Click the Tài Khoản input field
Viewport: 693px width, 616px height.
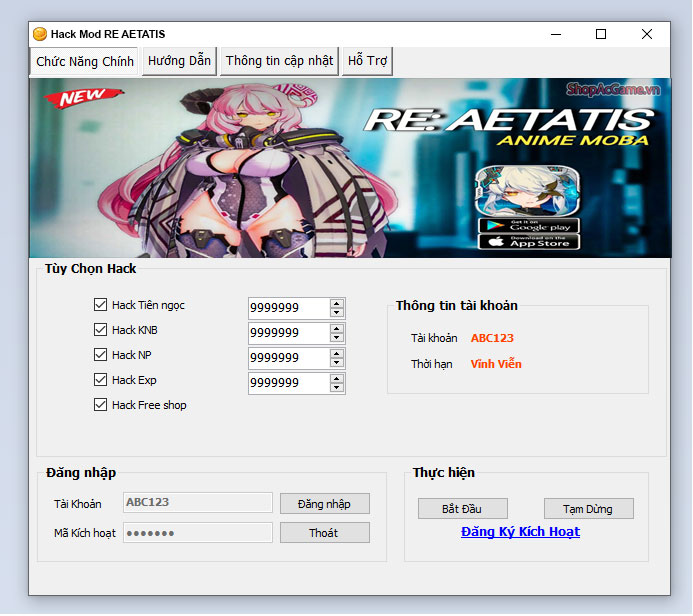pyautogui.click(x=198, y=502)
